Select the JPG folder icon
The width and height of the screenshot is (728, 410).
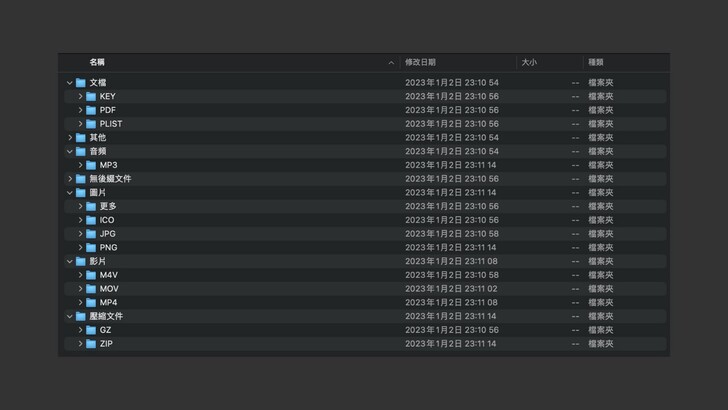(91, 234)
